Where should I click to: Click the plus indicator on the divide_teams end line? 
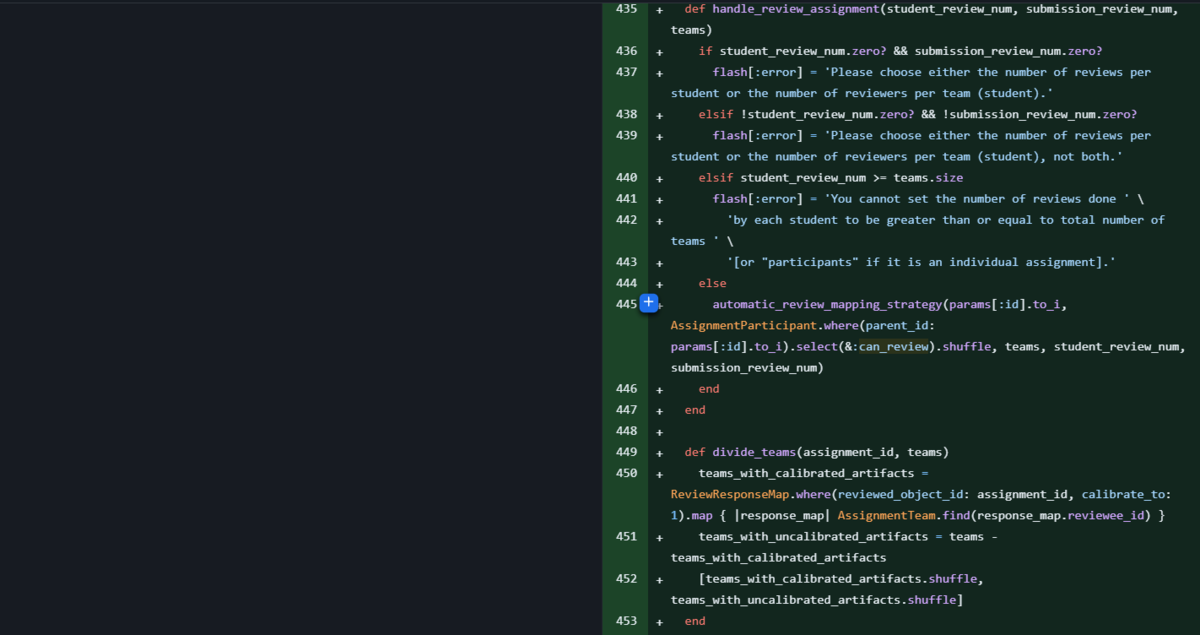click(x=659, y=621)
